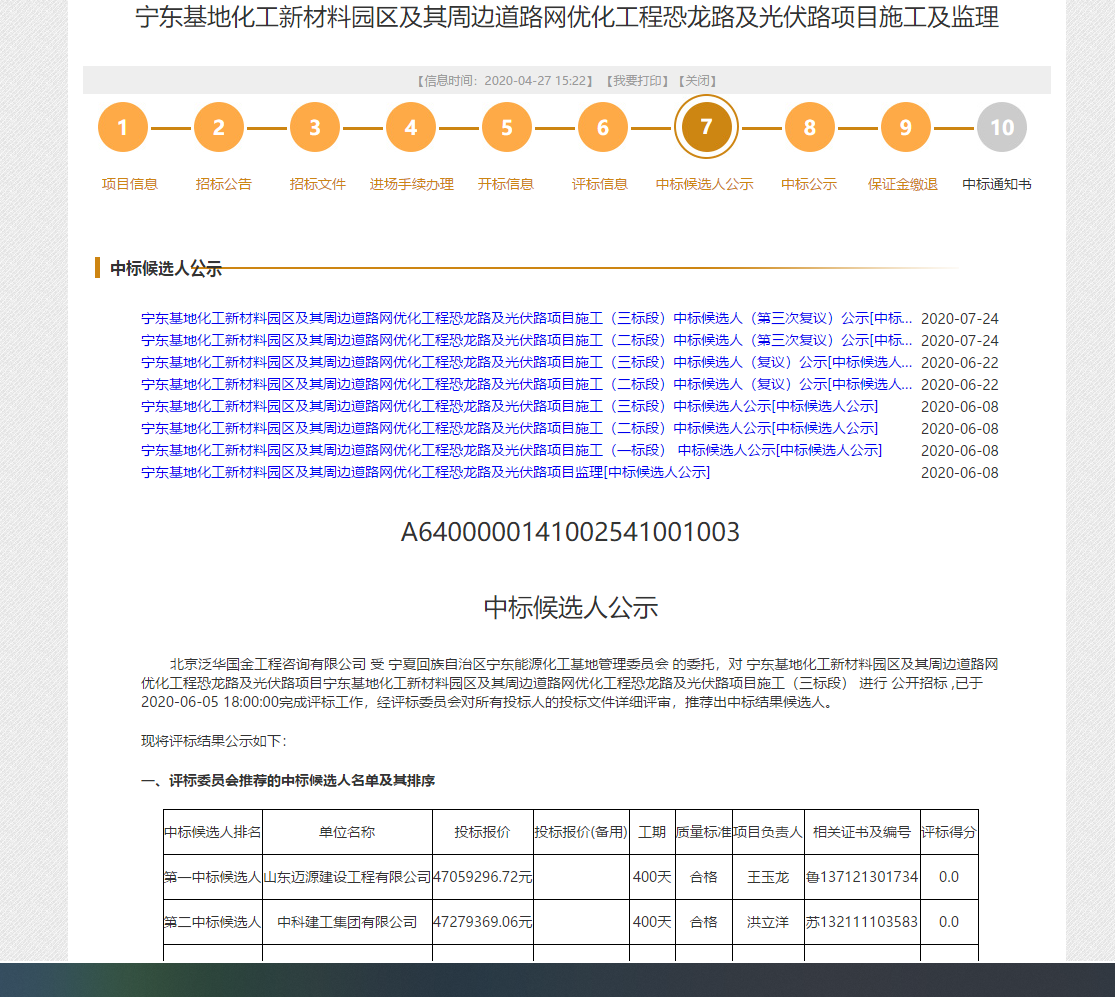Click the active step circle 7
Screen dimensions: 1115x997
pyautogui.click(x=706, y=127)
